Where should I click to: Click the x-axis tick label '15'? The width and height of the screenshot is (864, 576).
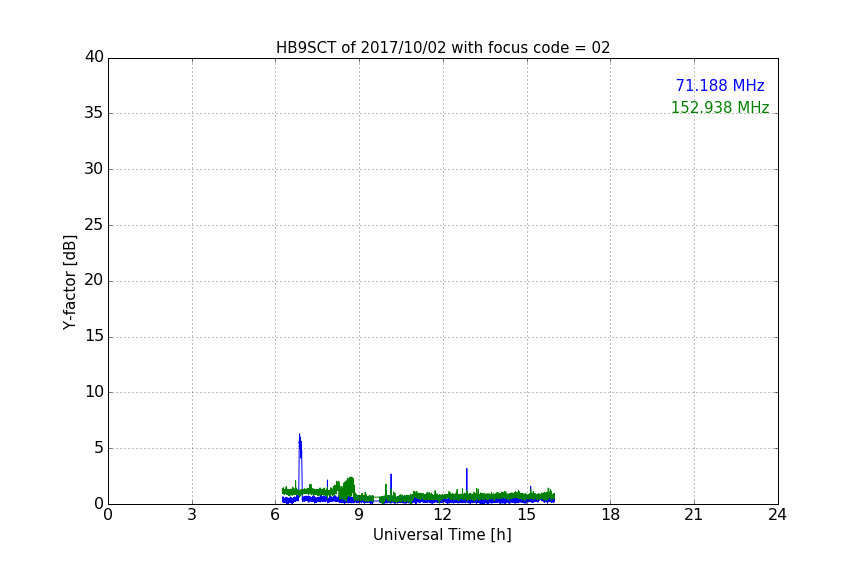click(526, 515)
